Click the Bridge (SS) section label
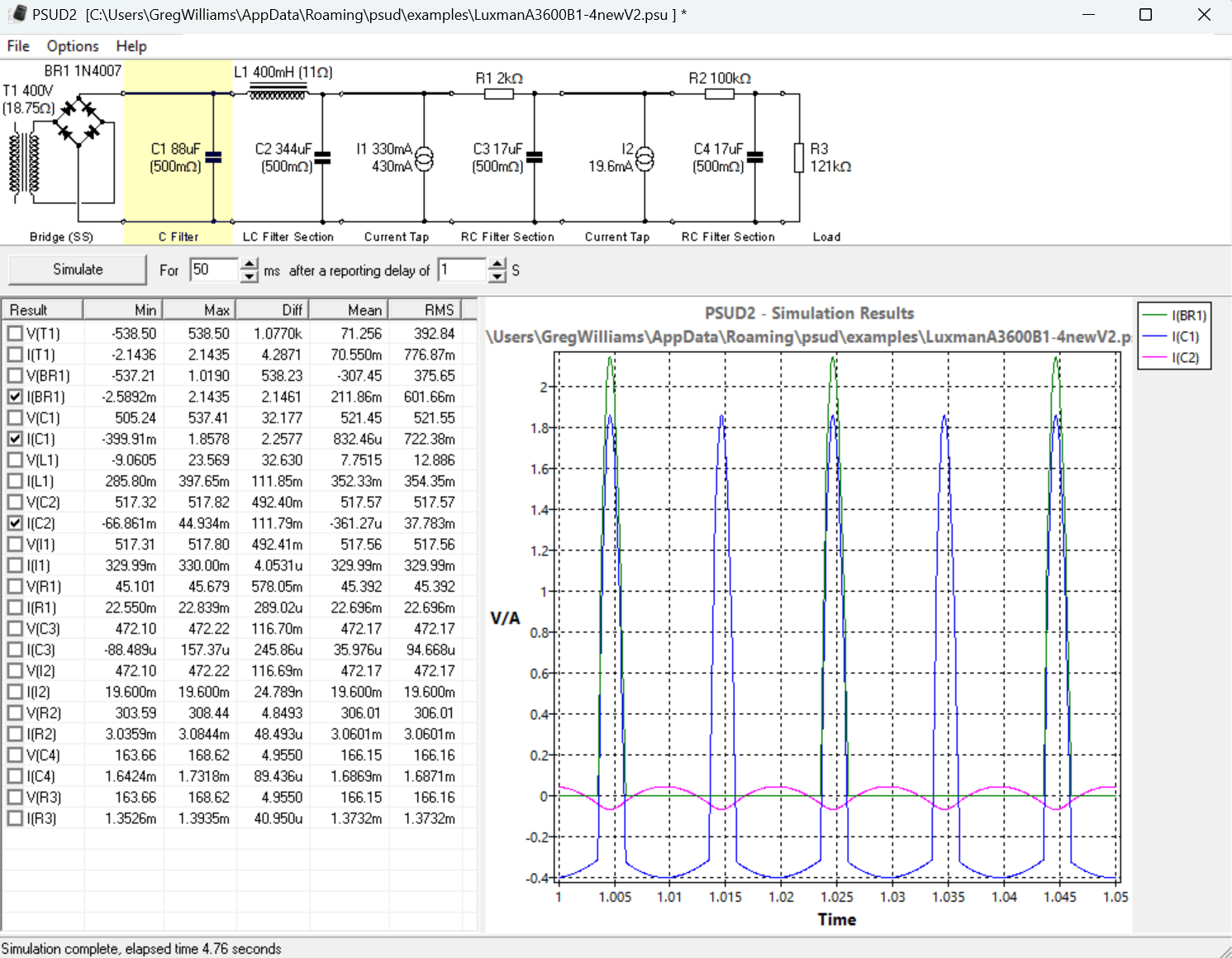 click(61, 236)
